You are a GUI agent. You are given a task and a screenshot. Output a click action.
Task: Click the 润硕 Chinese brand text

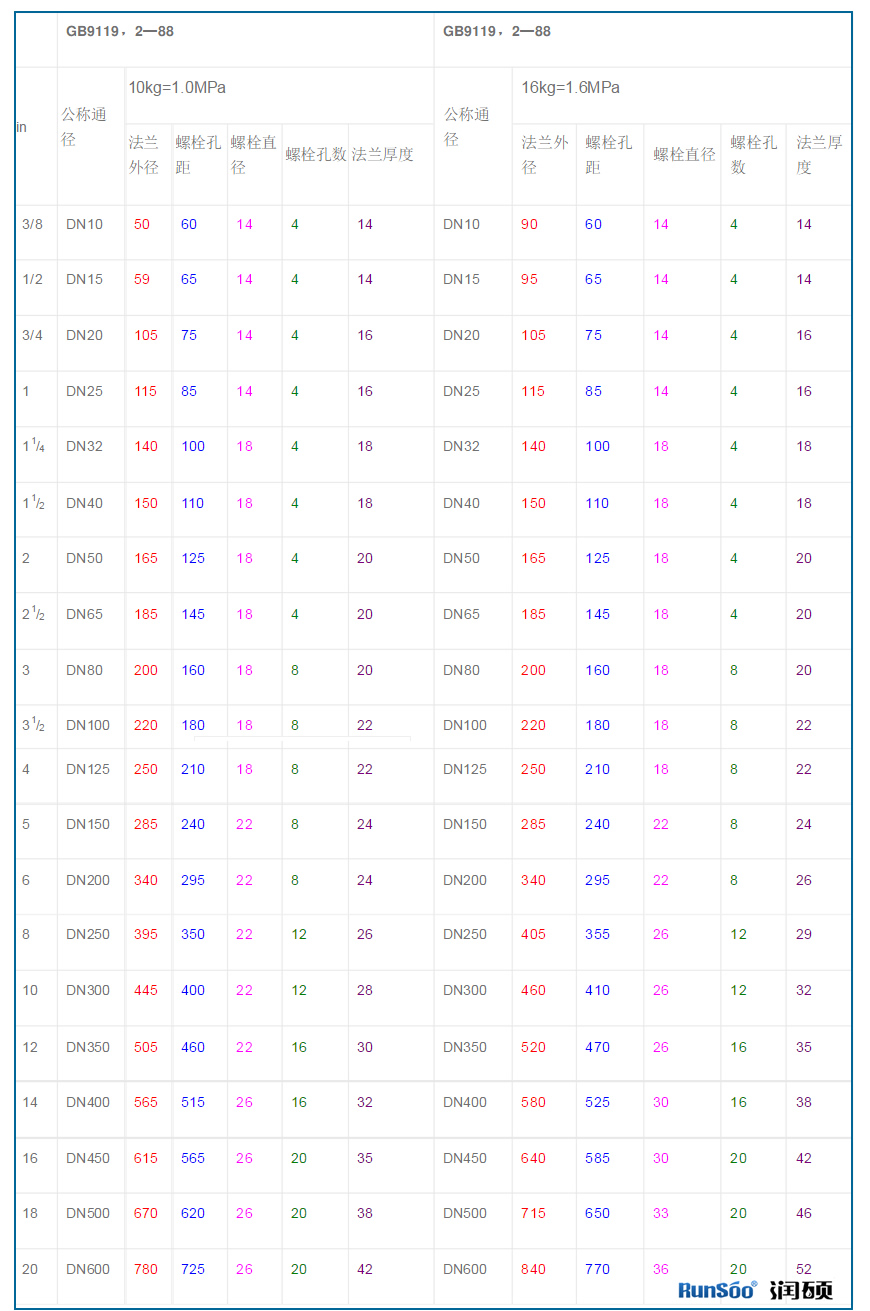click(x=801, y=1290)
